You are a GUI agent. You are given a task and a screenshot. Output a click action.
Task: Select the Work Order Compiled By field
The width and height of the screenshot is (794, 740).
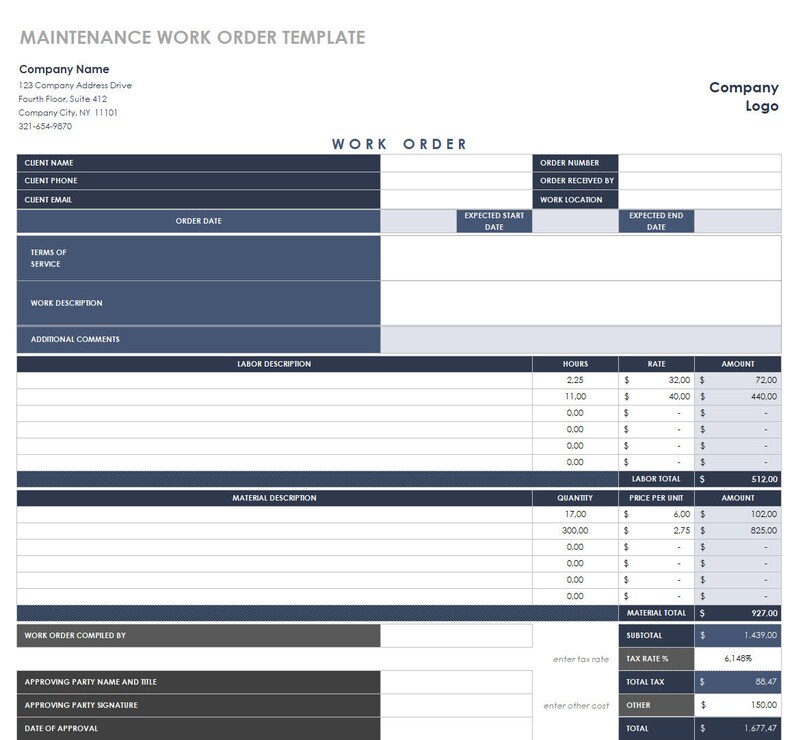coord(456,636)
